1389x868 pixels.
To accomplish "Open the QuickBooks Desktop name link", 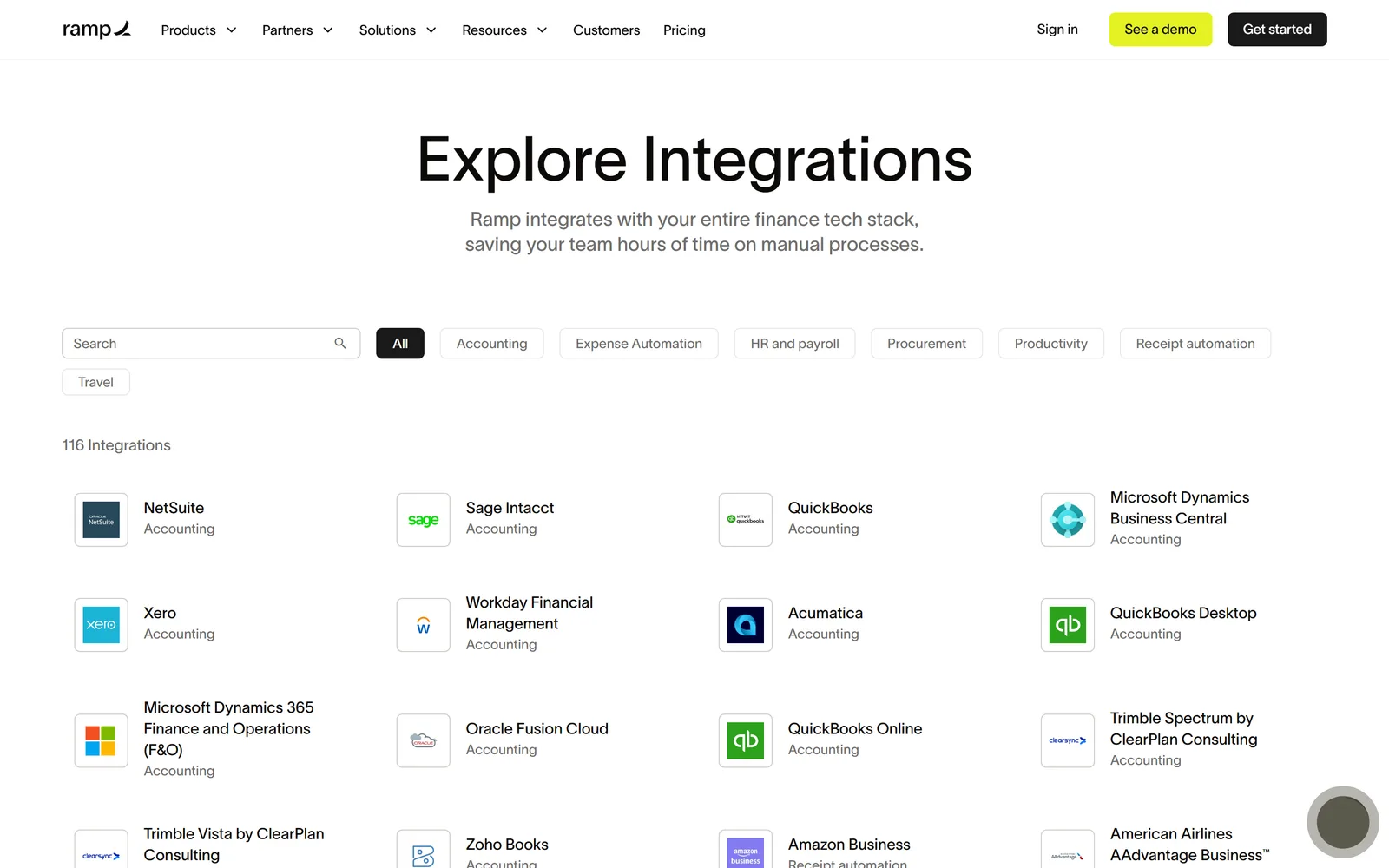I will coord(1182,613).
